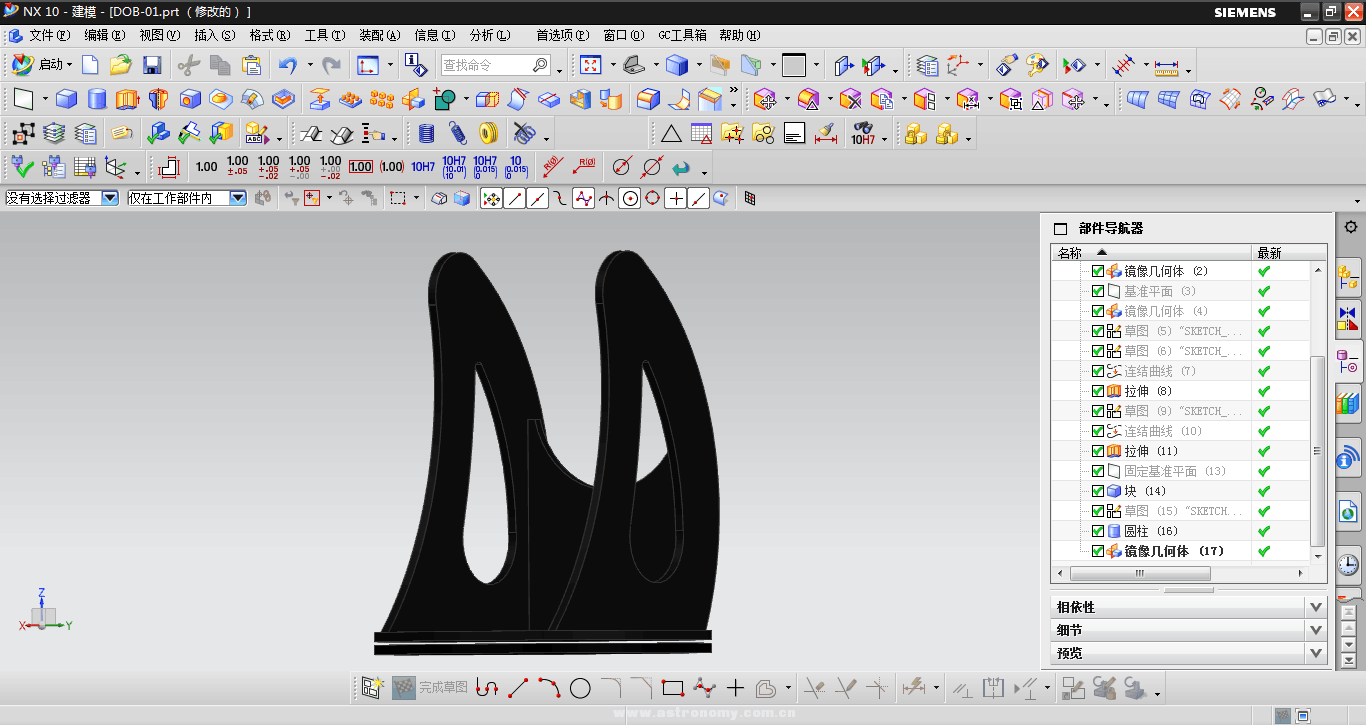This screenshot has height=725, width=1366.
Task: Open the 没有选择过滤器 selection filter dropdown
Action: coord(110,198)
